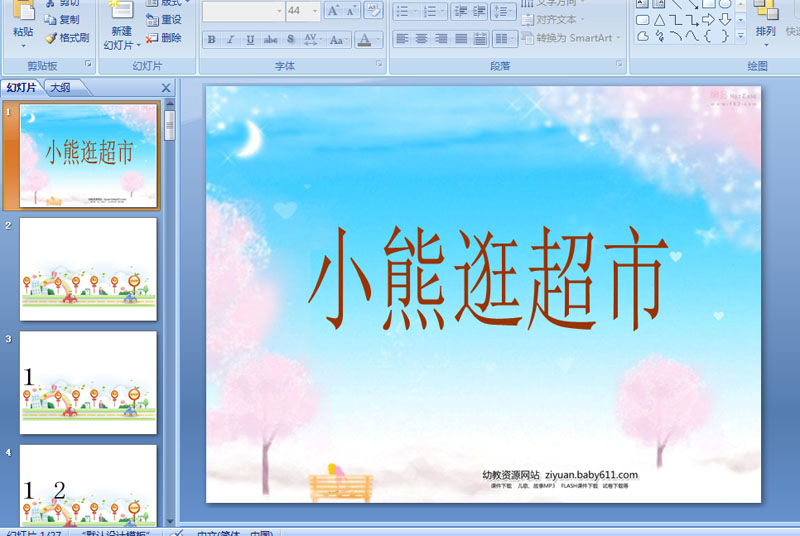This screenshot has height=536, width=800.
Task: Open the Line Spacing dropdown
Action: [x=503, y=11]
